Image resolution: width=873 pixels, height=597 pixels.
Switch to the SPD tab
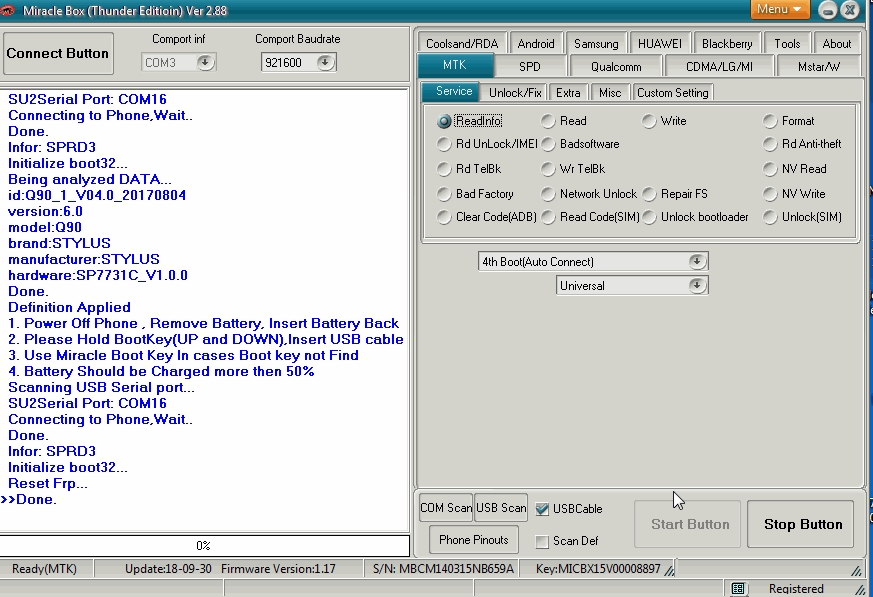tap(529, 66)
